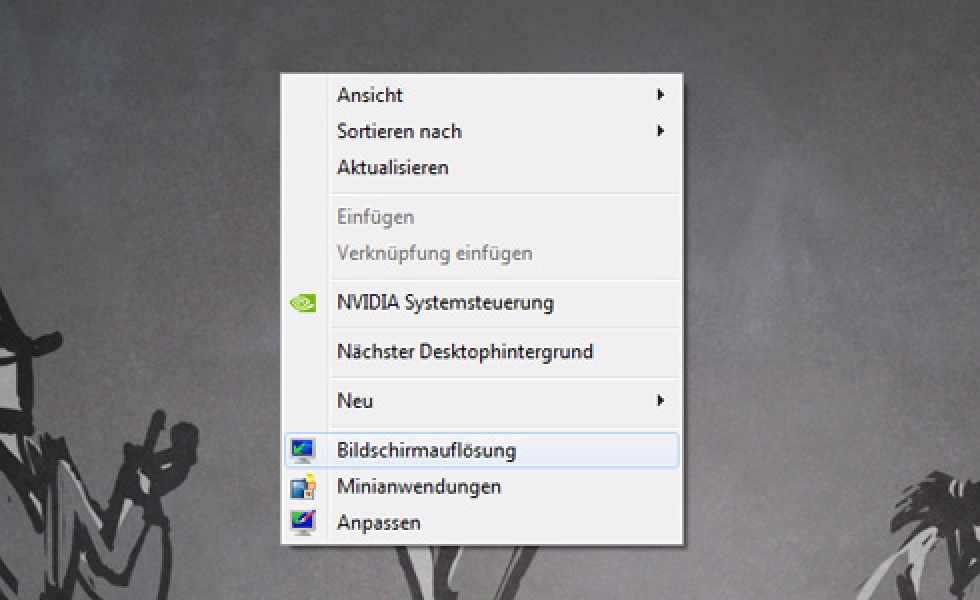Open NVIDIA Systemsteuerung from the menu
Viewport: 980px width, 600px height.
(445, 302)
